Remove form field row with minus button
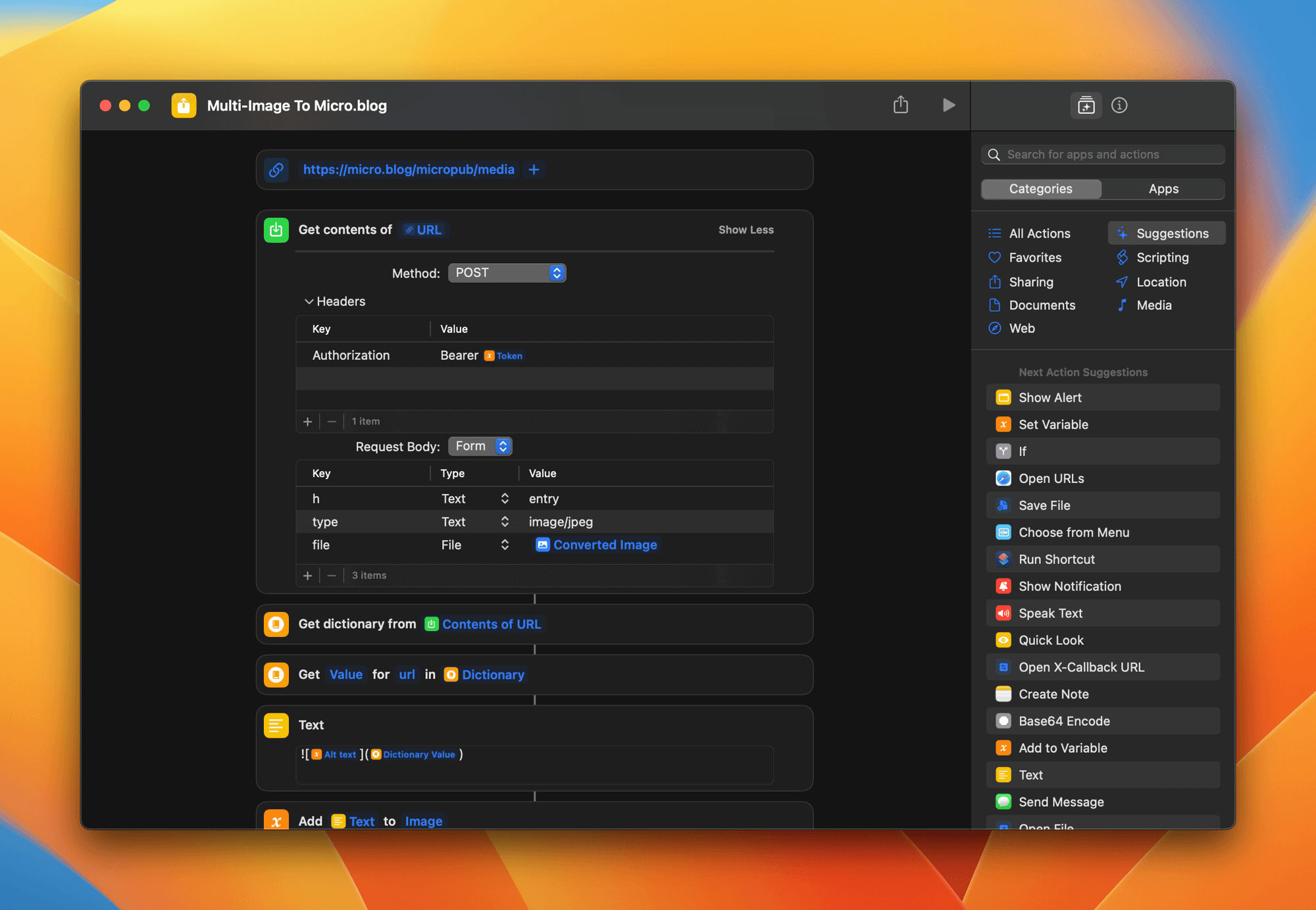This screenshot has height=910, width=1316. (x=332, y=576)
